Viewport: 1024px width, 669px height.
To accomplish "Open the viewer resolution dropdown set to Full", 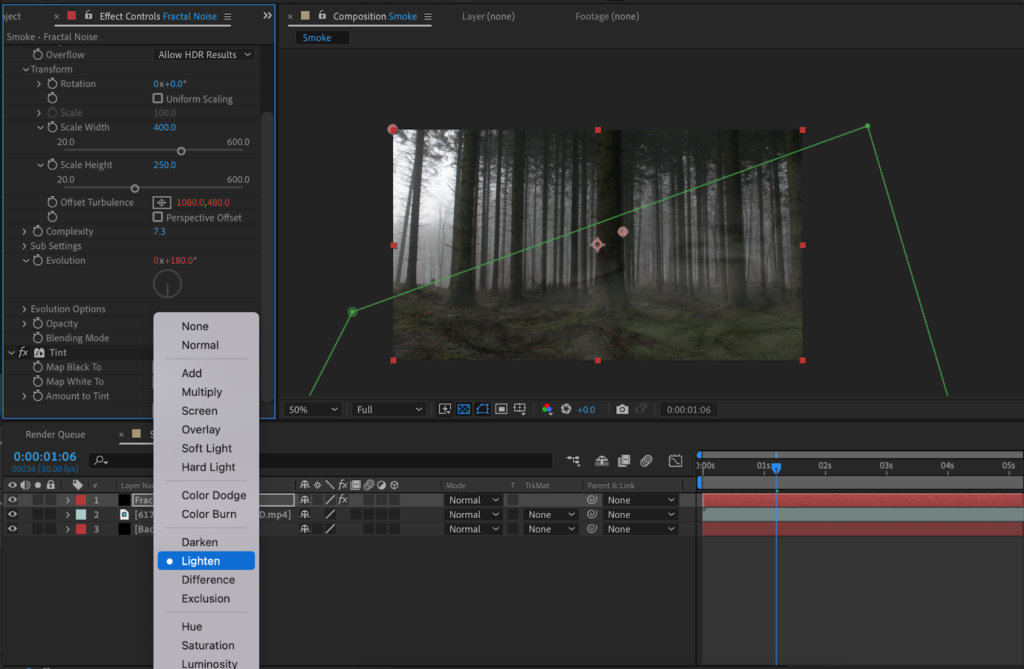I will [x=389, y=409].
